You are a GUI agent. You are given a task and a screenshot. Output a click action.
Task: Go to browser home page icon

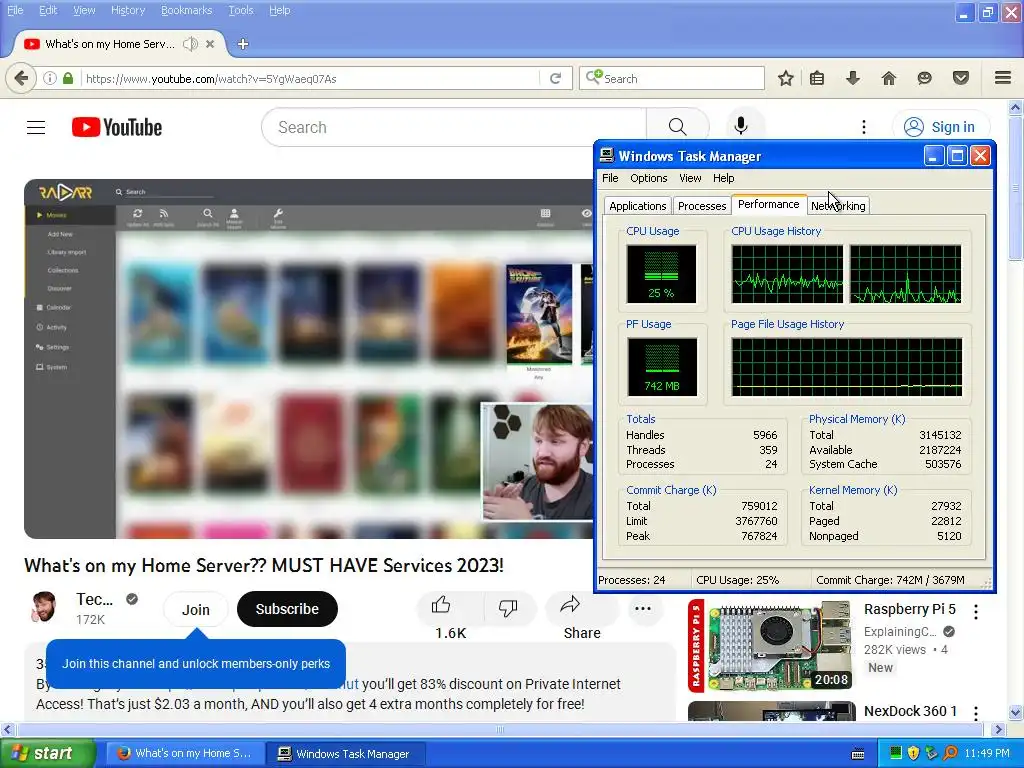[889, 78]
